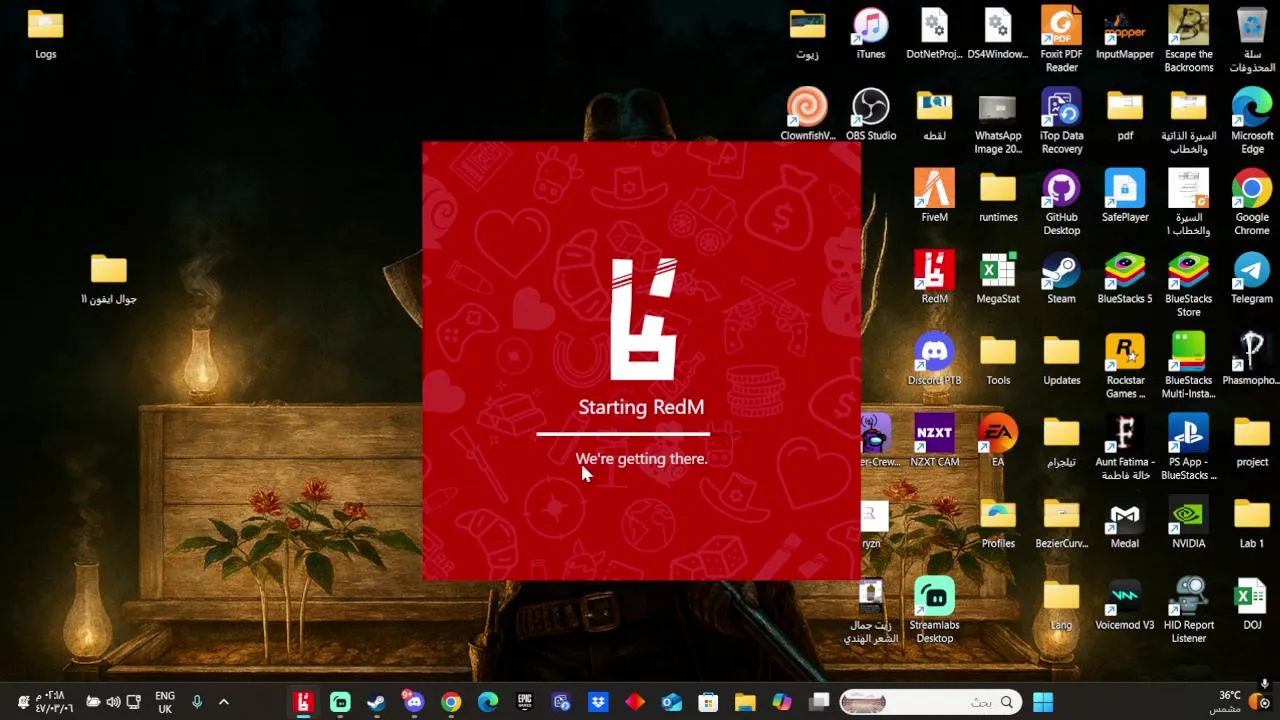Launch Google Chrome from the desktop
Screen dimensions: 1280x720
point(1252,204)
